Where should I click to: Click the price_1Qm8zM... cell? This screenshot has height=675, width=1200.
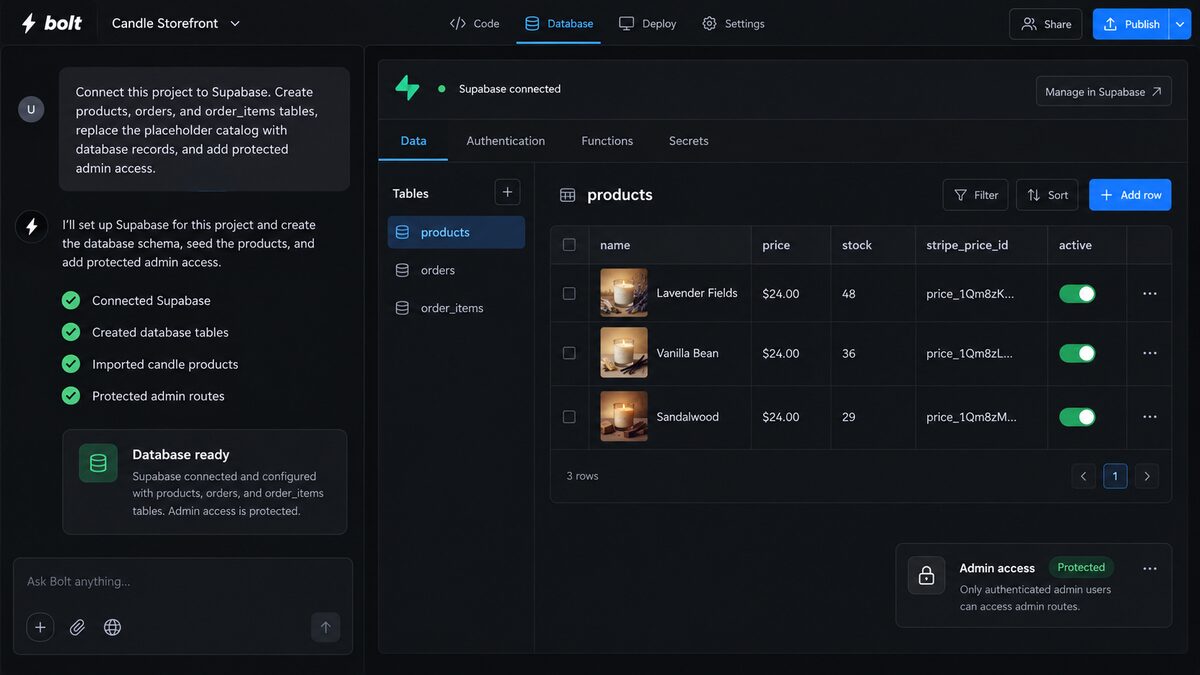click(971, 417)
